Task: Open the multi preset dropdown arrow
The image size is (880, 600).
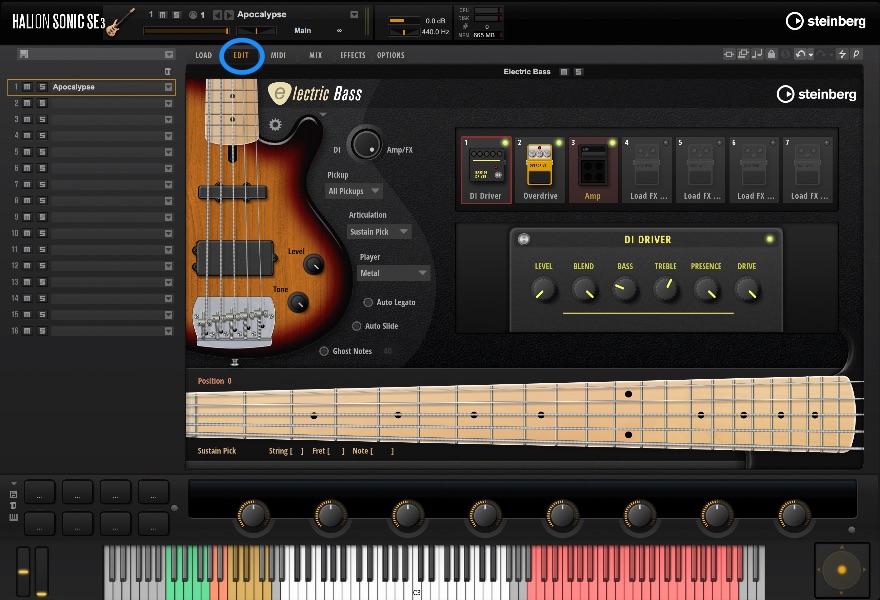Action: (169, 54)
